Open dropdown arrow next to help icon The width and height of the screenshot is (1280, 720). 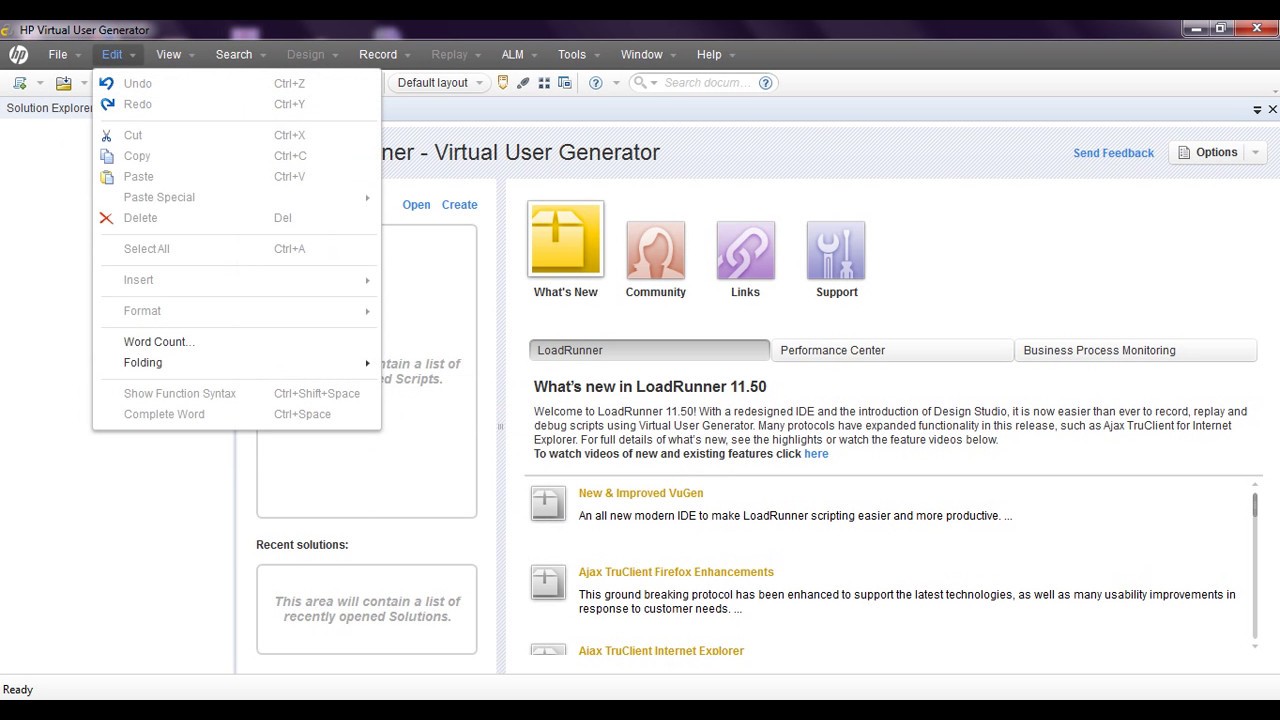tap(616, 83)
